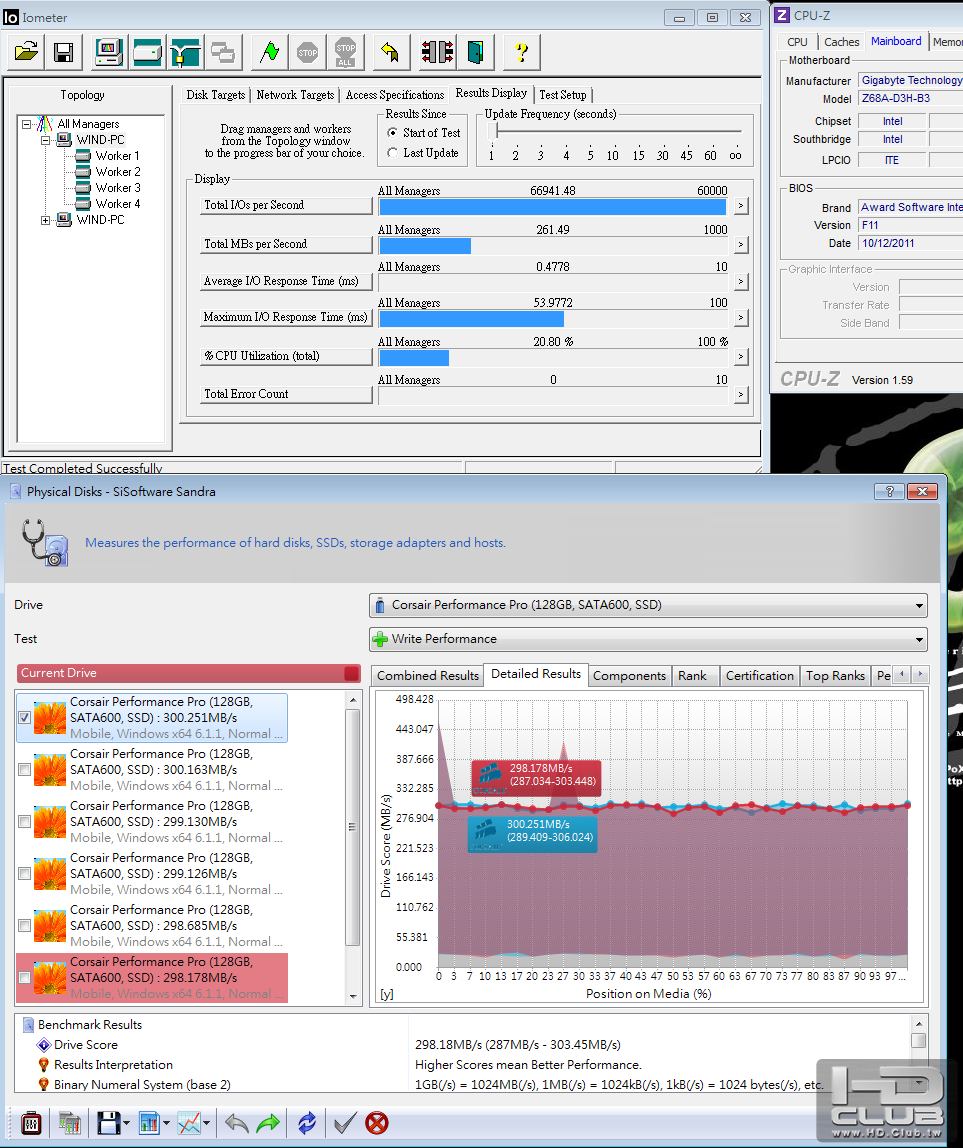Open a test configuration file in Iometer

(26, 52)
